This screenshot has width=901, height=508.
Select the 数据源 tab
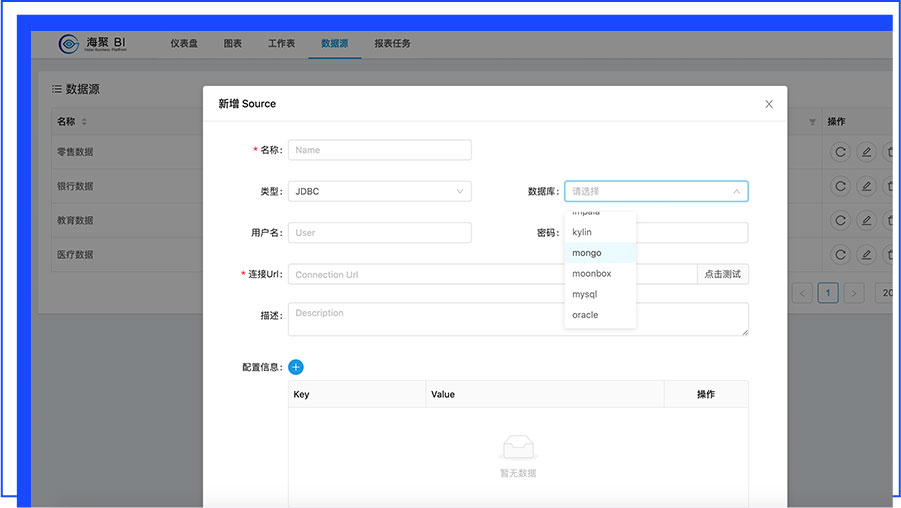(x=334, y=44)
